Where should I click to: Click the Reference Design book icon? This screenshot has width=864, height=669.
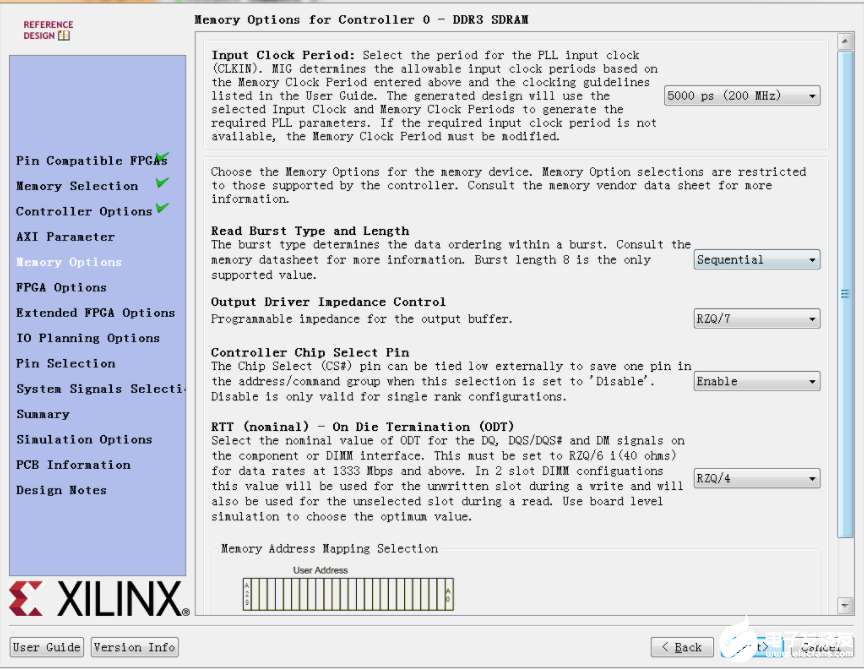(x=64, y=36)
